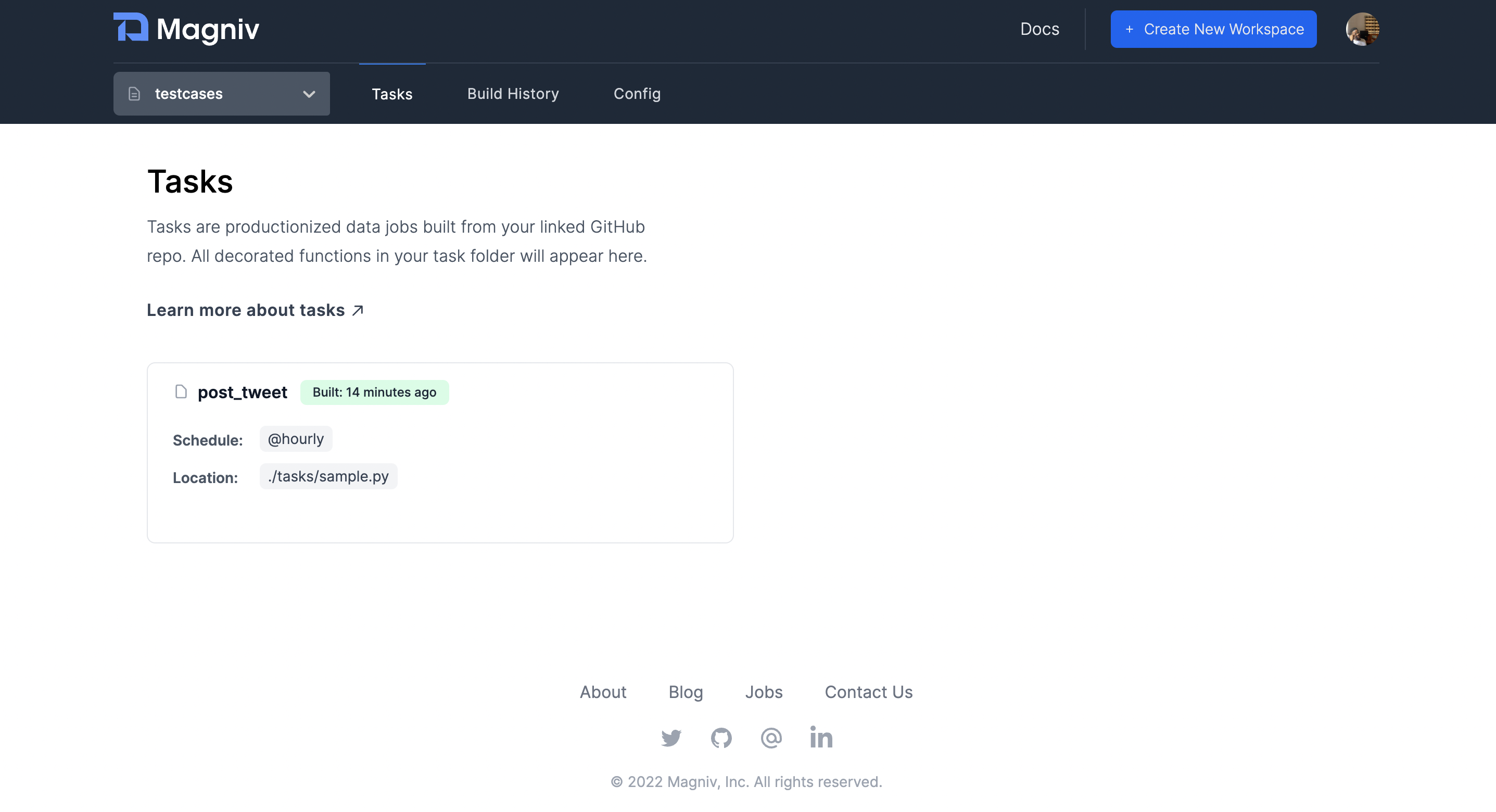
Task: Click the email icon in the footer
Action: coord(771,738)
